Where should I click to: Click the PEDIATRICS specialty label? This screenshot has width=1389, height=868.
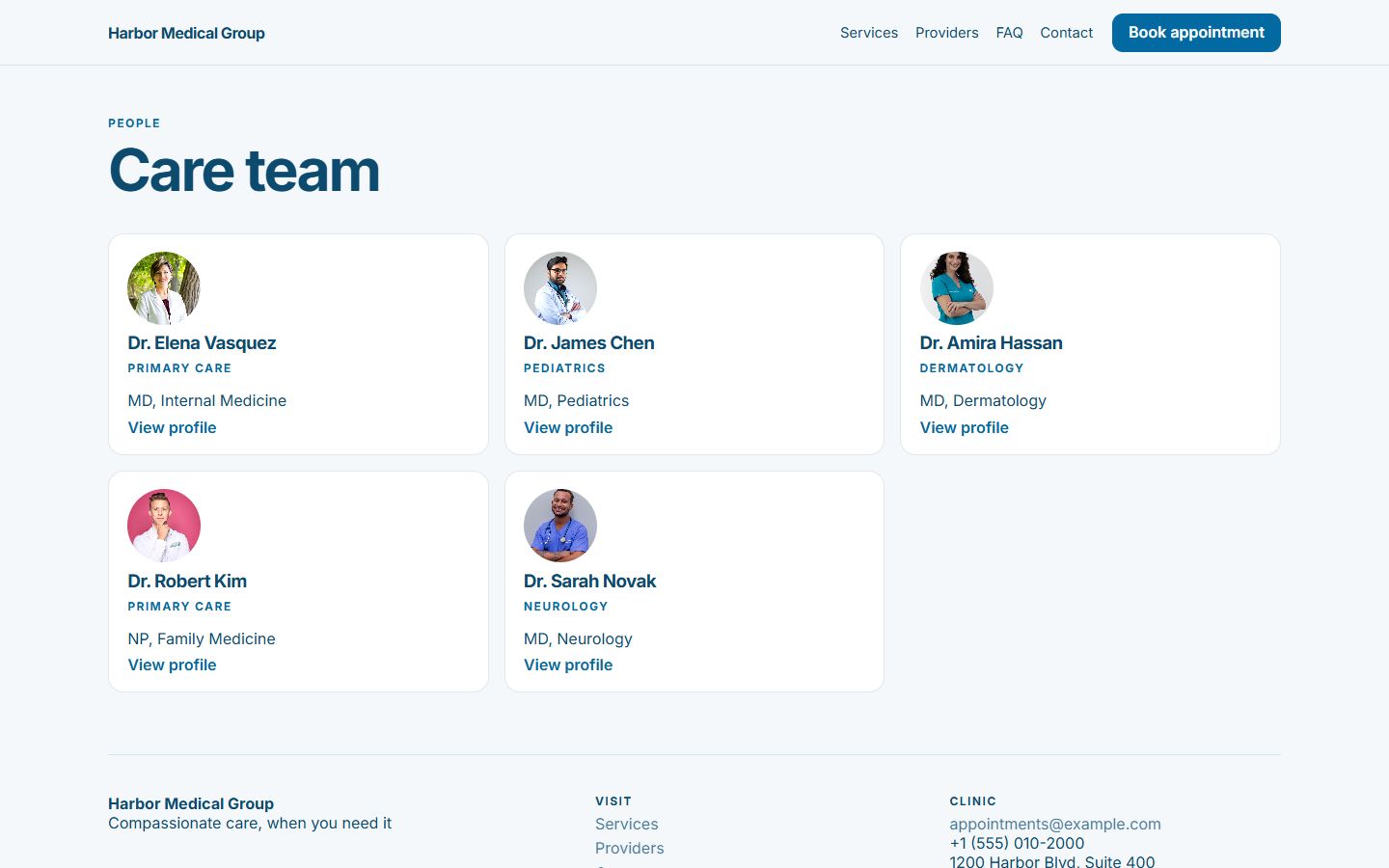pyautogui.click(x=565, y=368)
